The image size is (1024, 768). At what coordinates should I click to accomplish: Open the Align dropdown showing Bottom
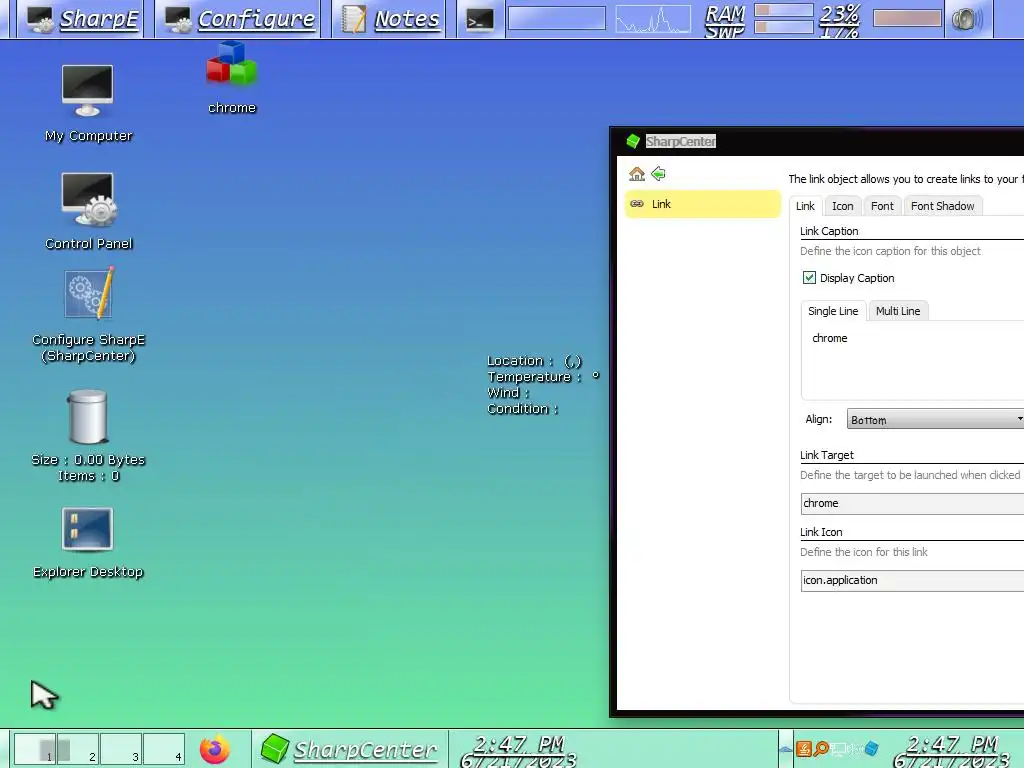click(935, 419)
